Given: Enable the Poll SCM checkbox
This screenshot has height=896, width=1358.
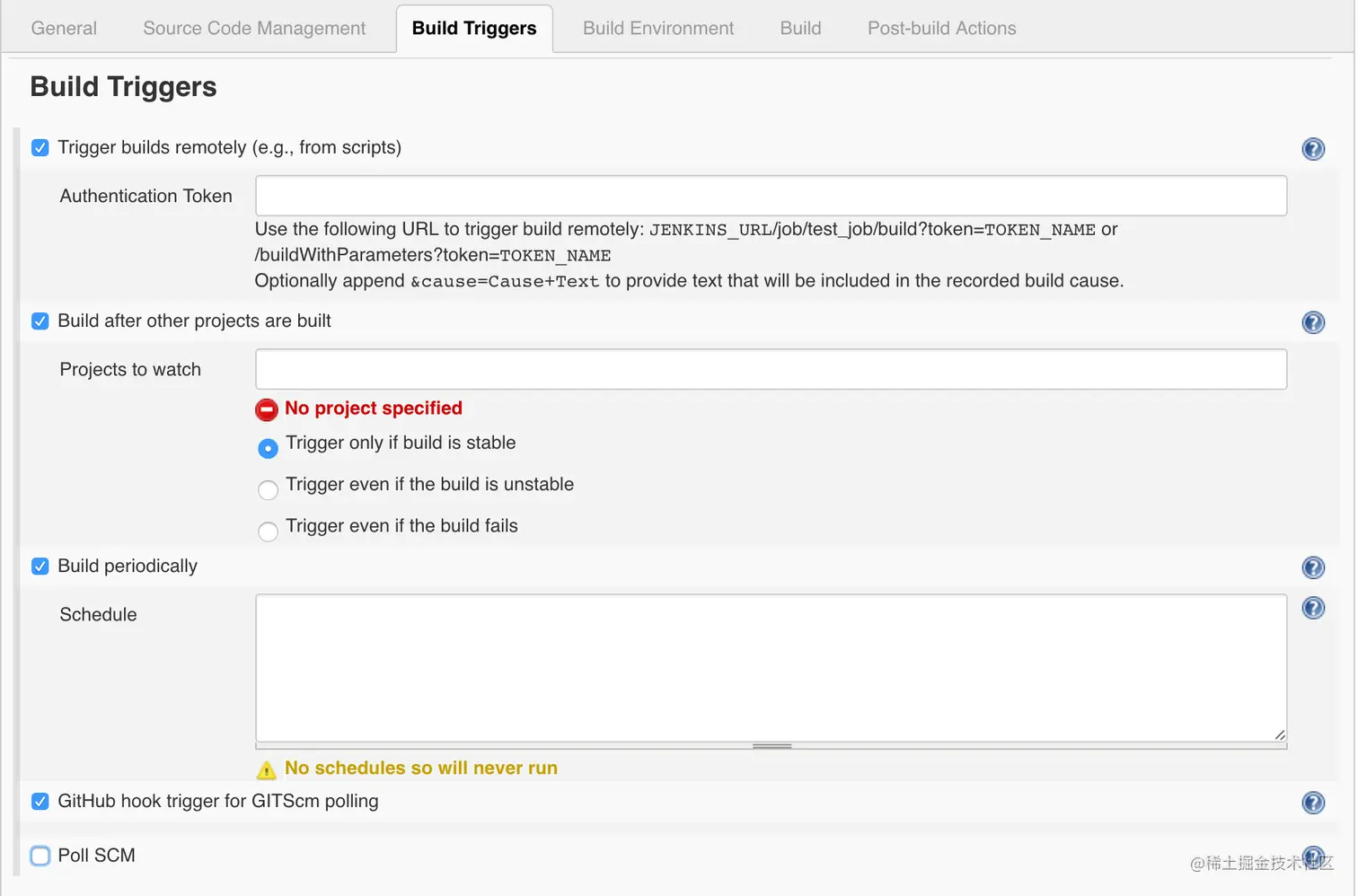Looking at the screenshot, I should (40, 856).
